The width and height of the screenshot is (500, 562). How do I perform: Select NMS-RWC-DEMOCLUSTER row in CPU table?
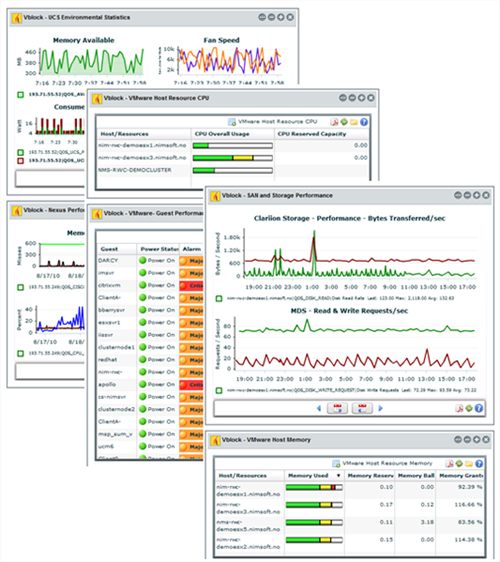click(233, 170)
